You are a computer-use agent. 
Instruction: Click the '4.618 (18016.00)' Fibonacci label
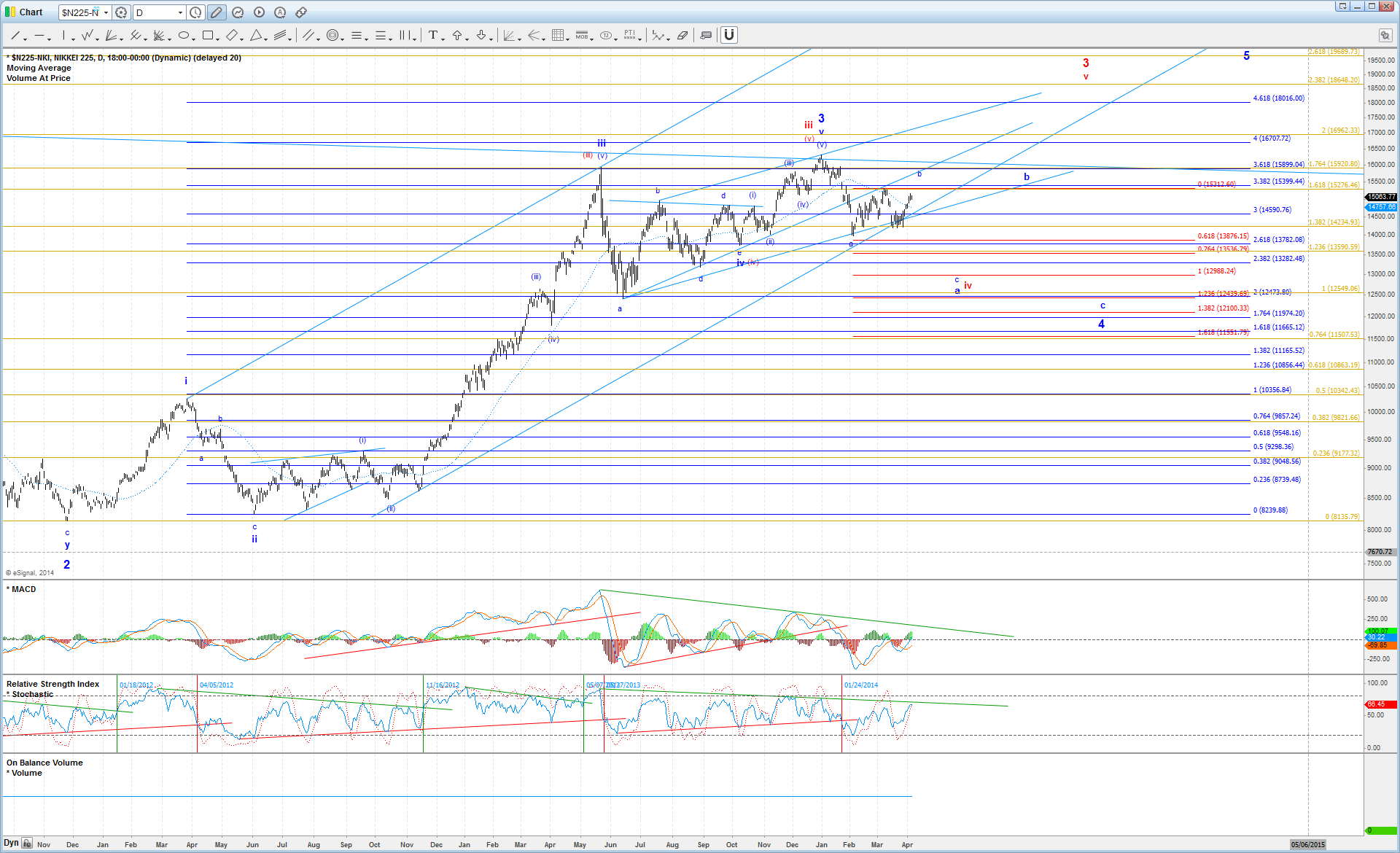point(1279,98)
